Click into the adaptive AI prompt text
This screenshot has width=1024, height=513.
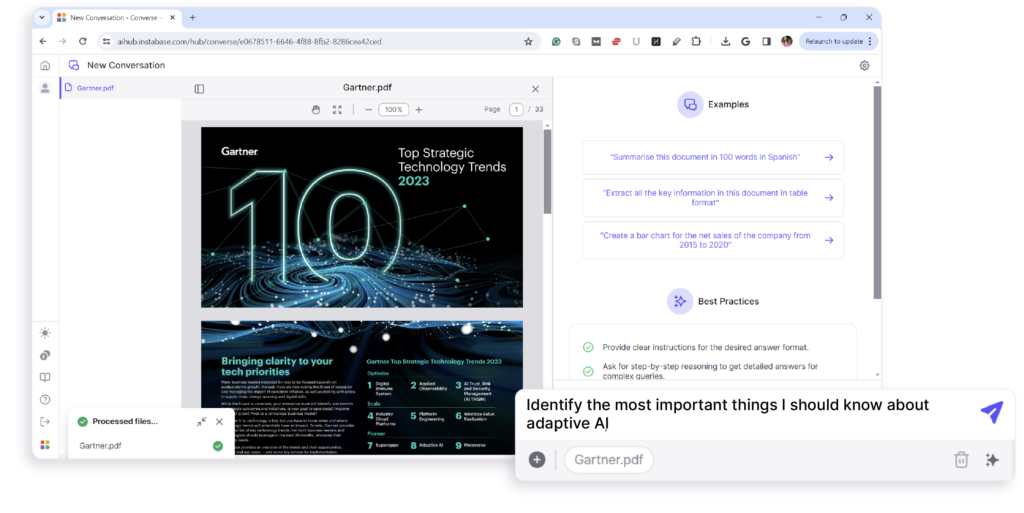pos(728,414)
